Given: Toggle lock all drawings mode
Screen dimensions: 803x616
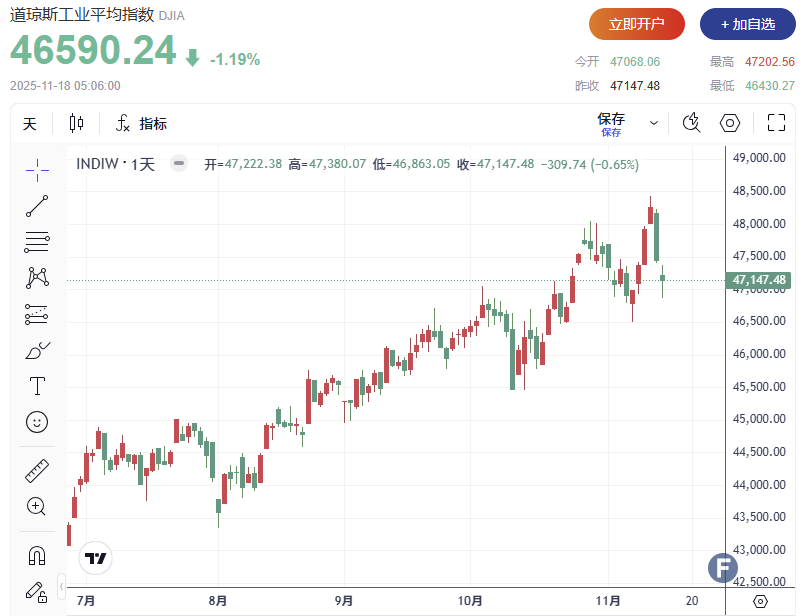Looking at the screenshot, I should point(37,591).
